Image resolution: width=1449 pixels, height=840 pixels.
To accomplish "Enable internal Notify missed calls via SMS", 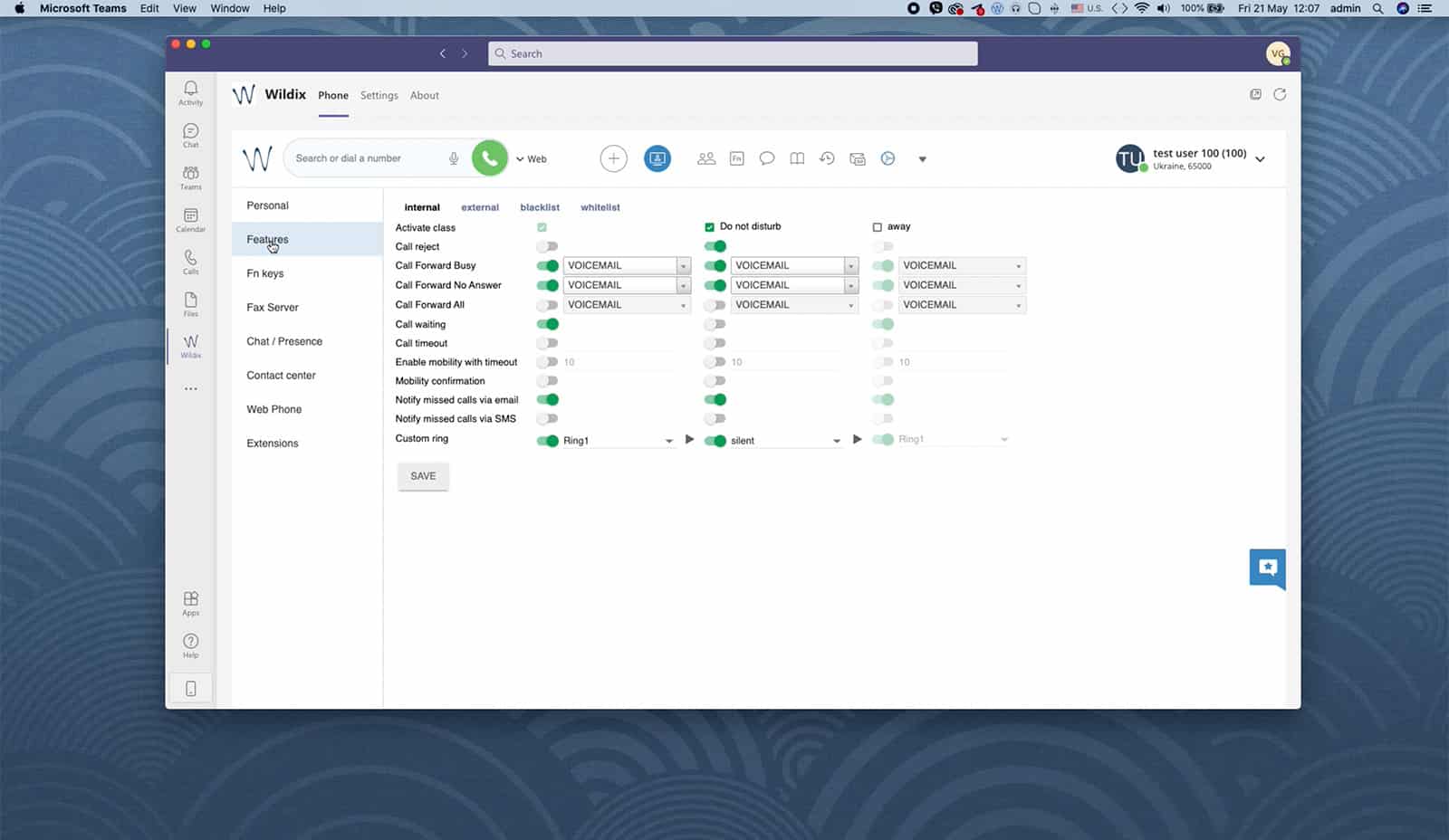I will [547, 419].
